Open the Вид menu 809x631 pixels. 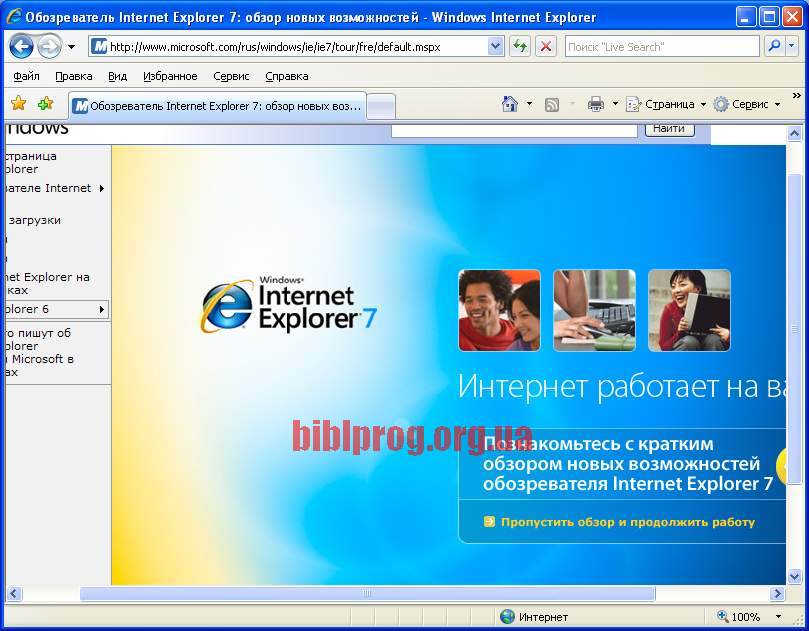click(x=118, y=76)
